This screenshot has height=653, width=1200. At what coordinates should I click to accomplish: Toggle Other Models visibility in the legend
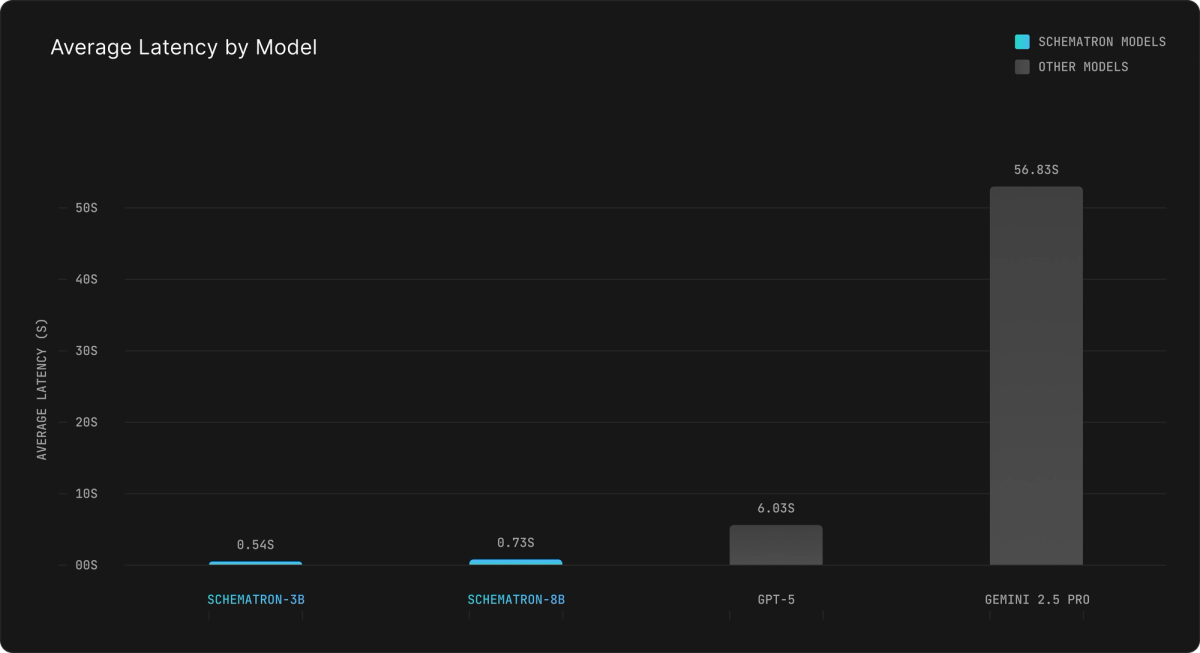(x=1085, y=66)
